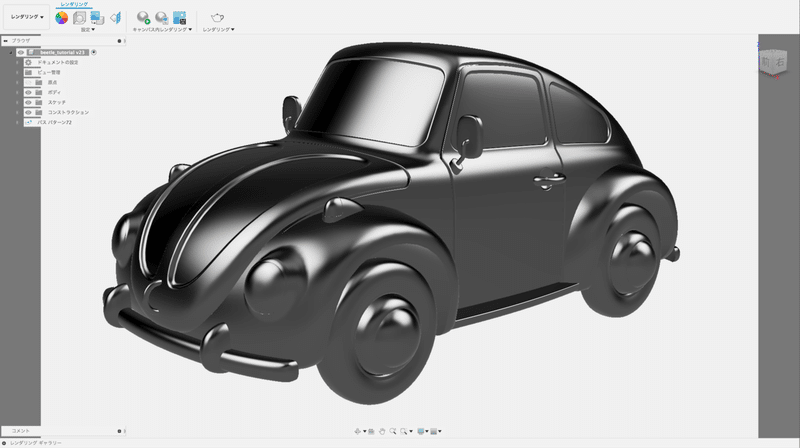800x448 pixels.
Task: Select the スケッチ tree item
Action: point(57,103)
